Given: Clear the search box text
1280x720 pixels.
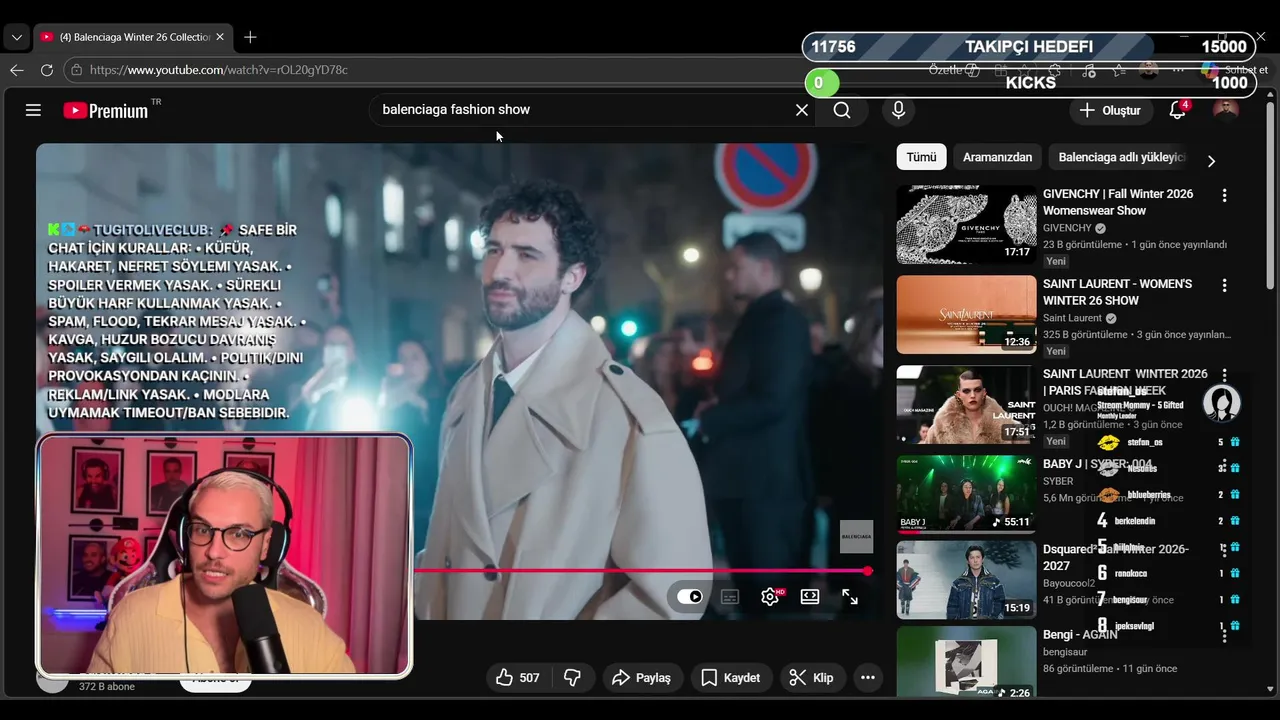Looking at the screenshot, I should (x=801, y=110).
